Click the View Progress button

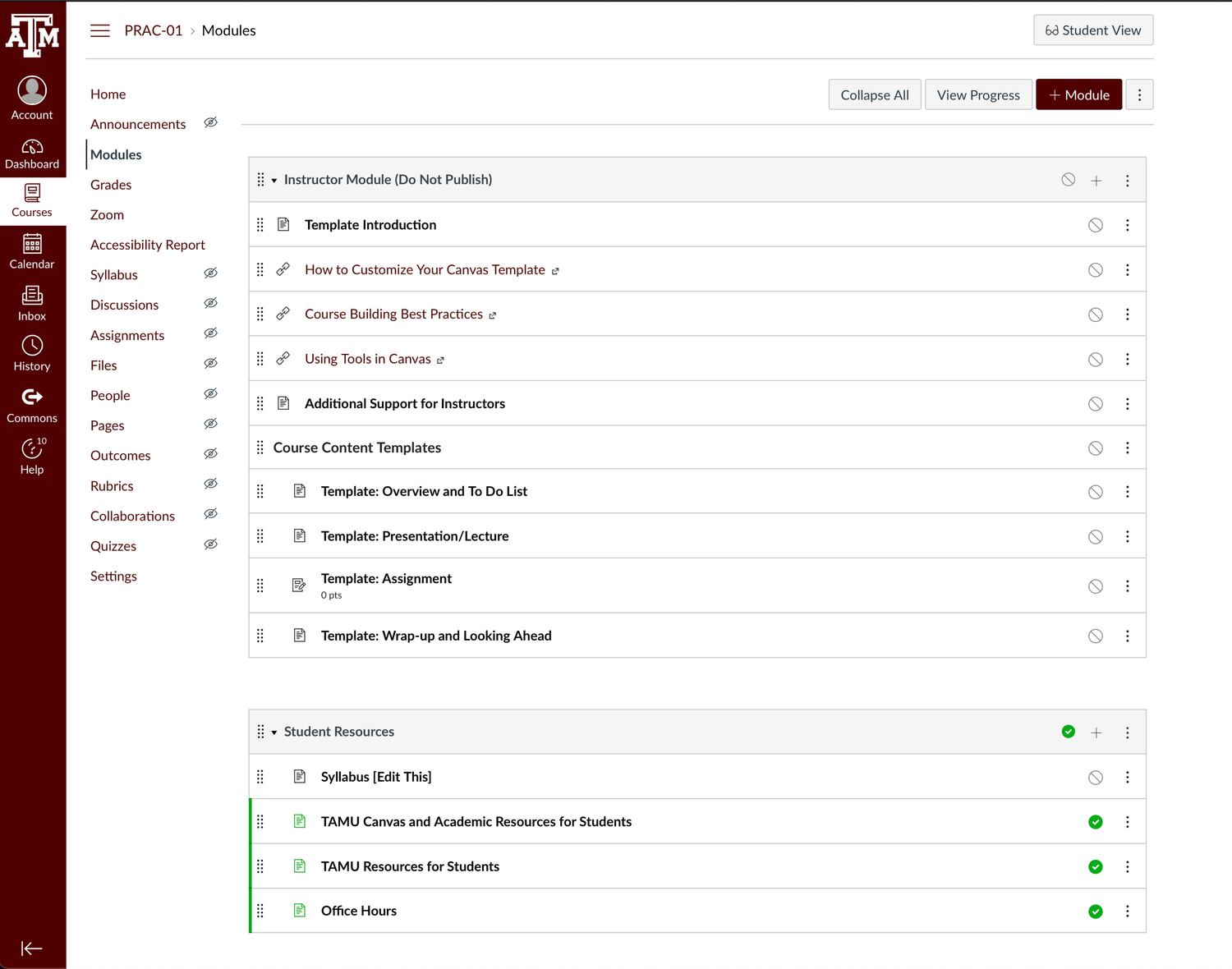pyautogui.click(x=978, y=95)
